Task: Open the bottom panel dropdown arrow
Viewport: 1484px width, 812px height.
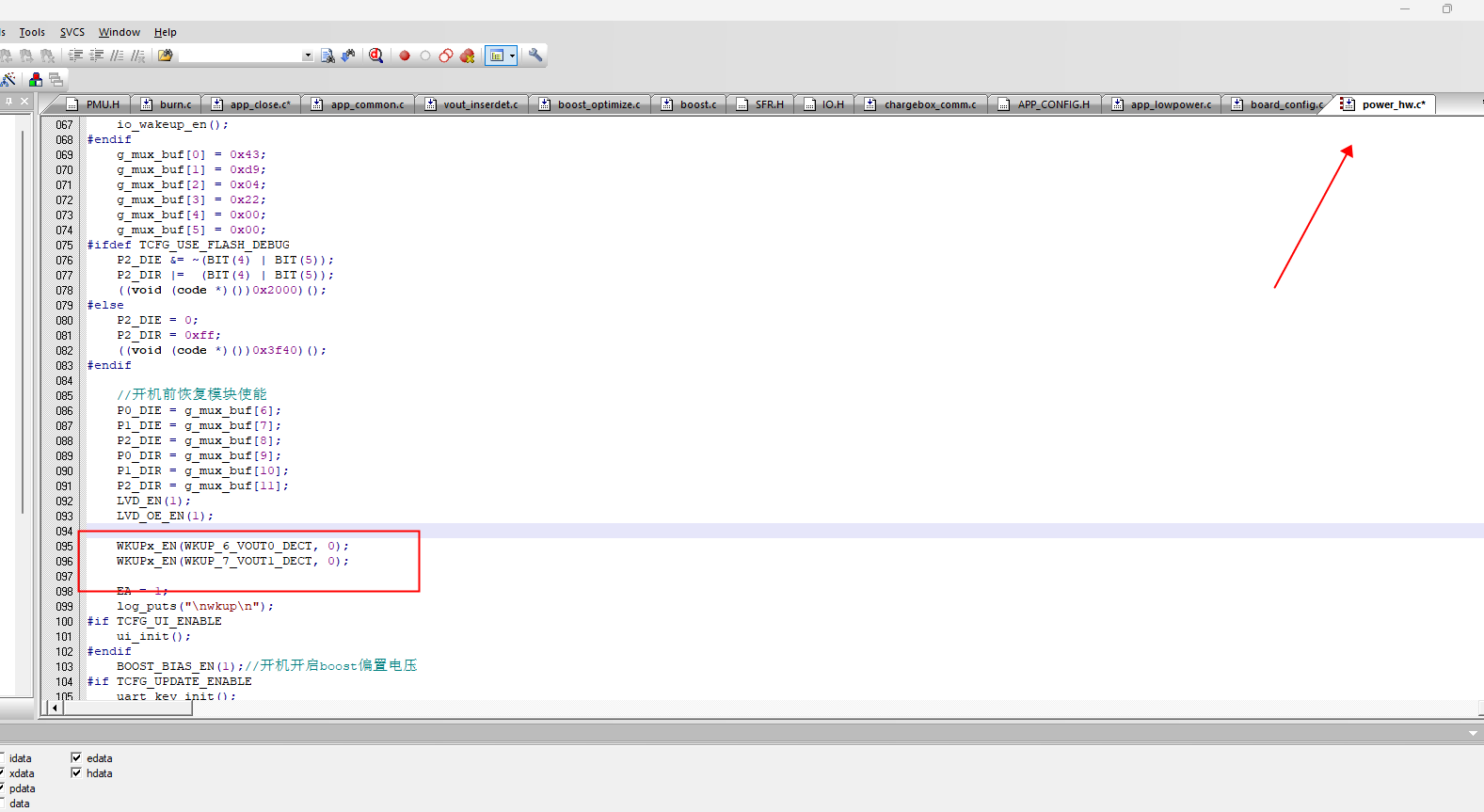Action: [x=1473, y=733]
